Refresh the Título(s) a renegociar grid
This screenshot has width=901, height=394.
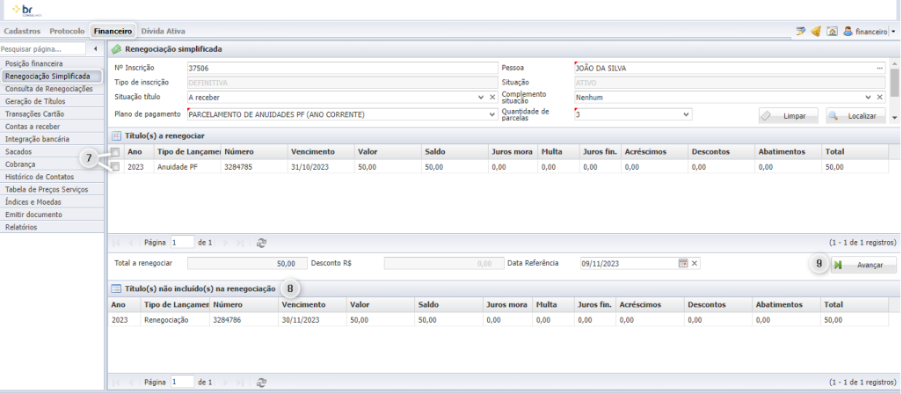pos(261,243)
